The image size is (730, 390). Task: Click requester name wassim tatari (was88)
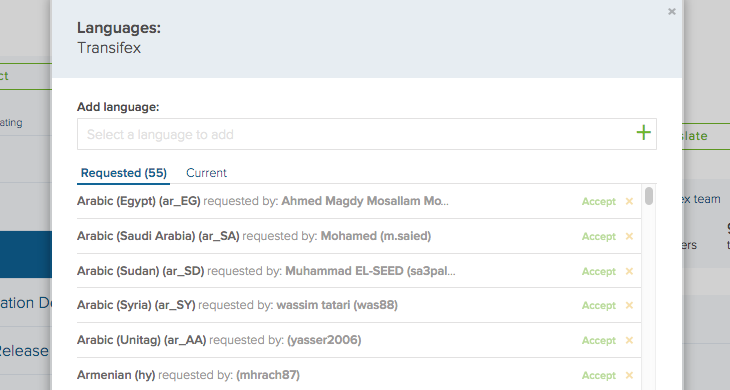[x=337, y=305]
